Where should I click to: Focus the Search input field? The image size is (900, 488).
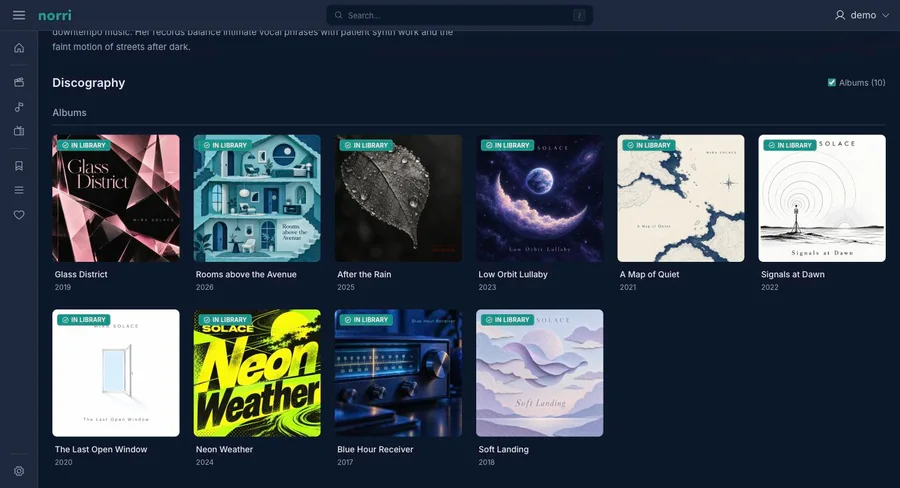click(459, 15)
